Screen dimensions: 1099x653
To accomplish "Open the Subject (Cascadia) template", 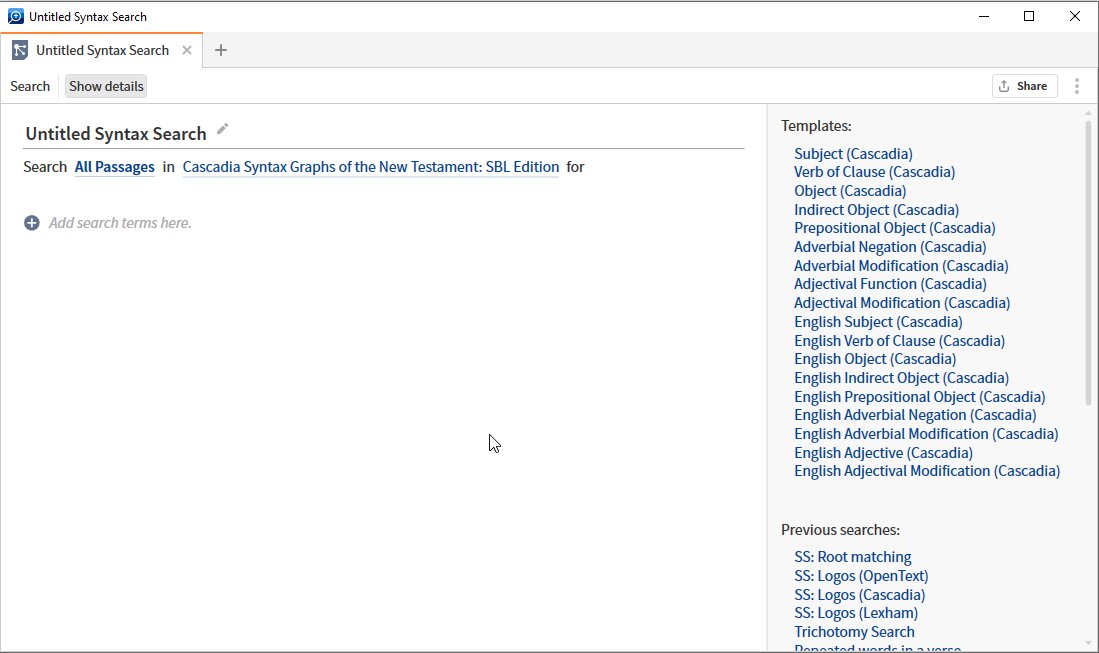I will [853, 153].
